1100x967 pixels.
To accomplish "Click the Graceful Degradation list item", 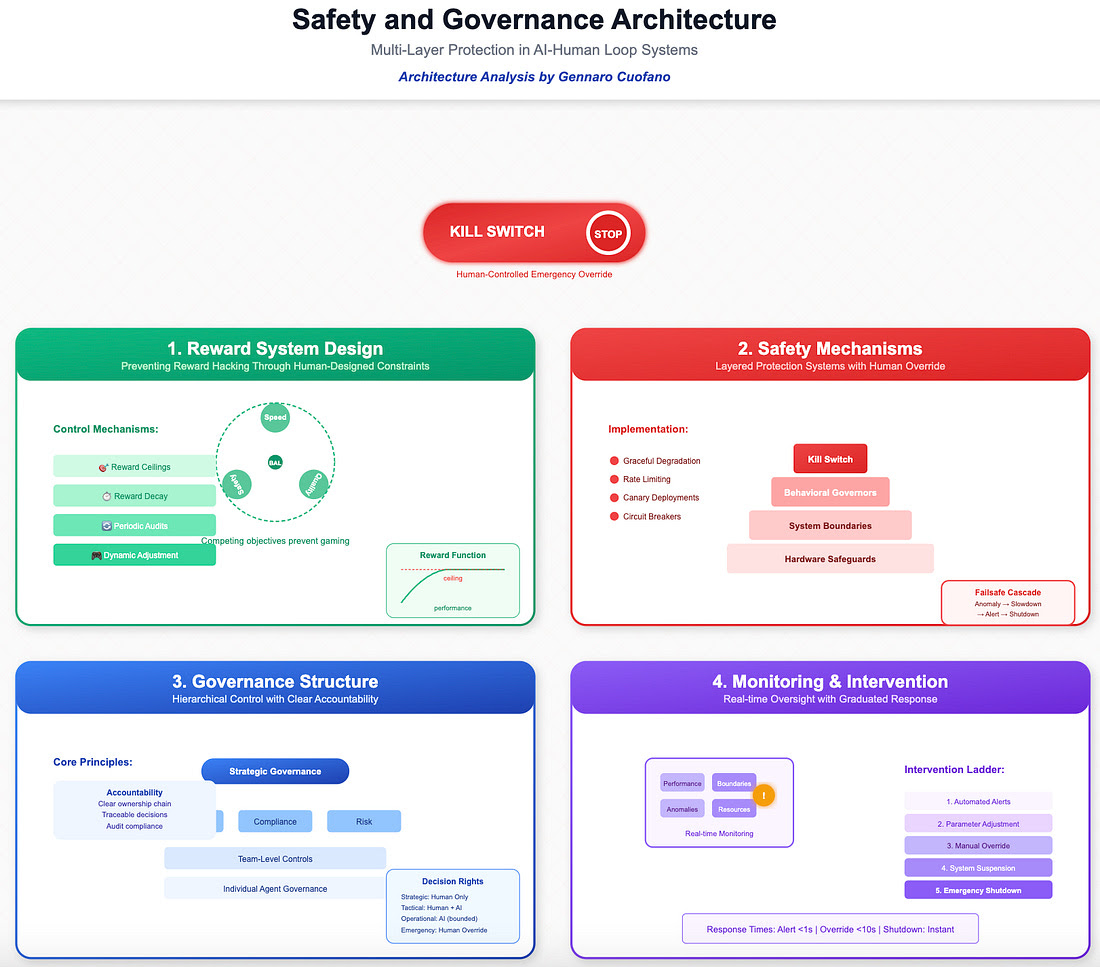I will [655, 461].
